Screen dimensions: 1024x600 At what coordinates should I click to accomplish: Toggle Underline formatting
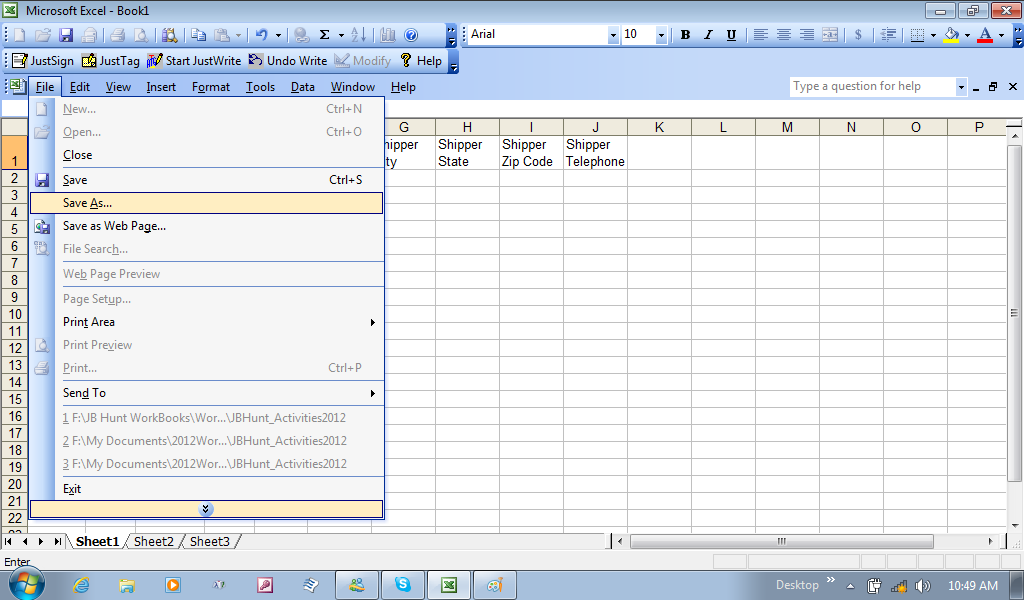(731, 35)
